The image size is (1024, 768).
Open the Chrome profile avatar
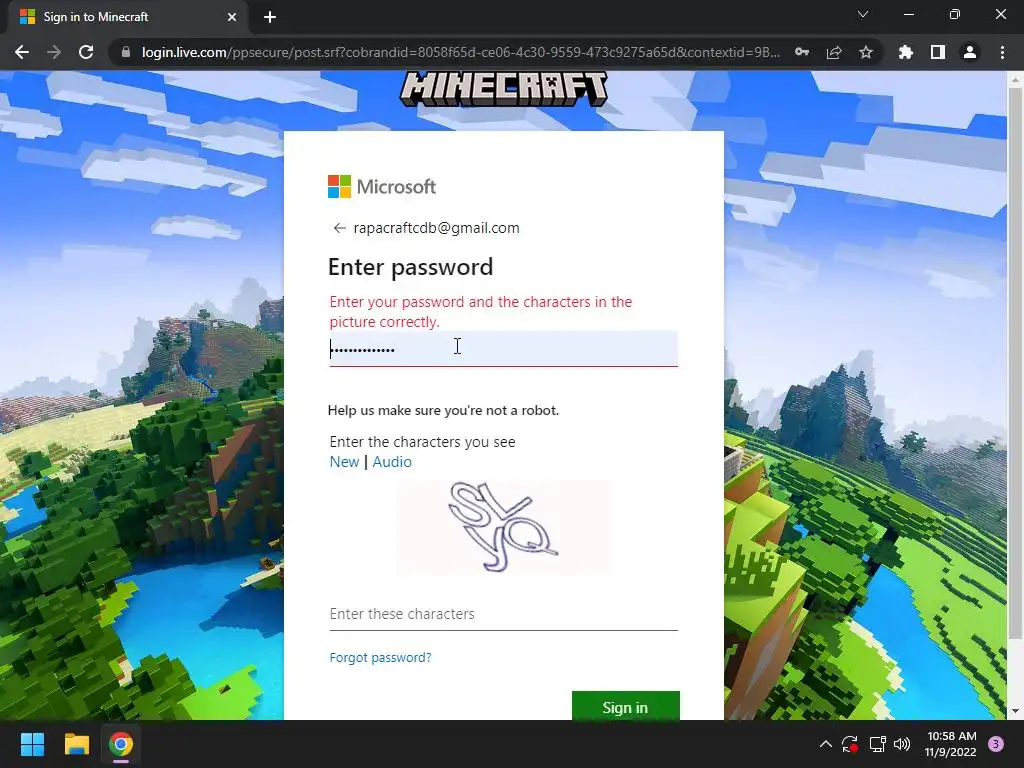click(970, 52)
